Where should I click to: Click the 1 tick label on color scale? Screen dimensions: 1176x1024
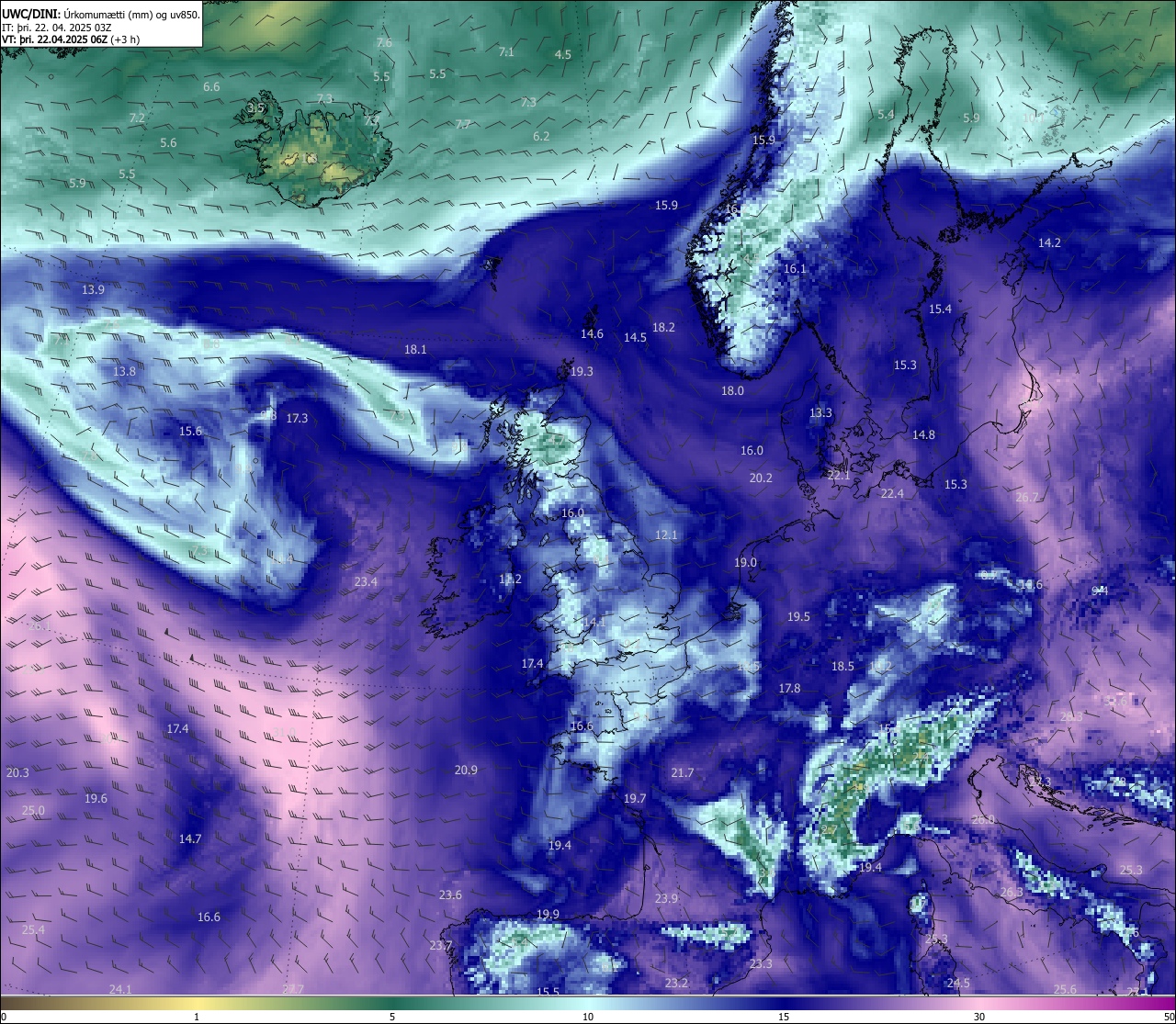pos(197,1017)
